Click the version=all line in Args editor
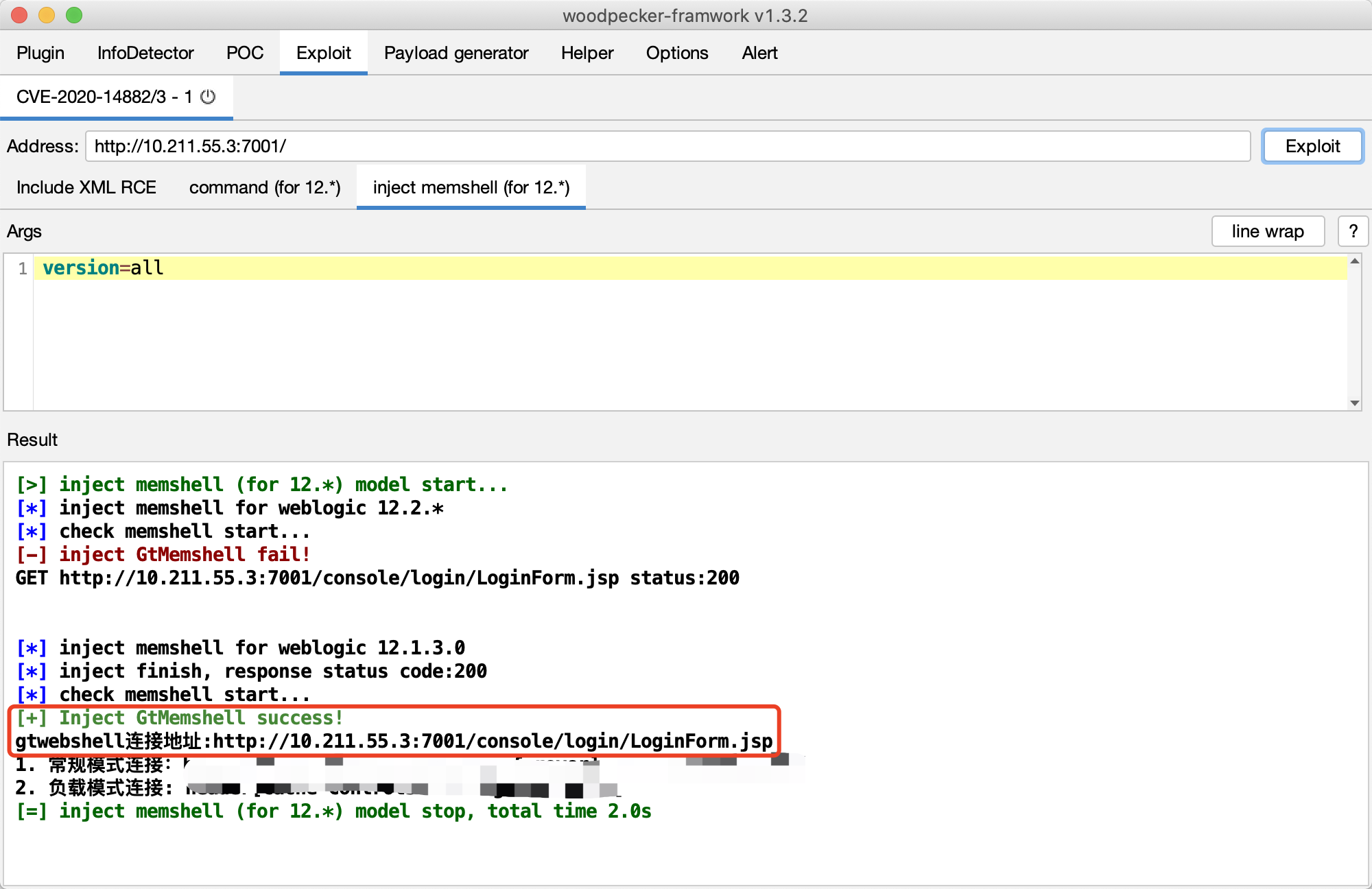 click(x=103, y=268)
